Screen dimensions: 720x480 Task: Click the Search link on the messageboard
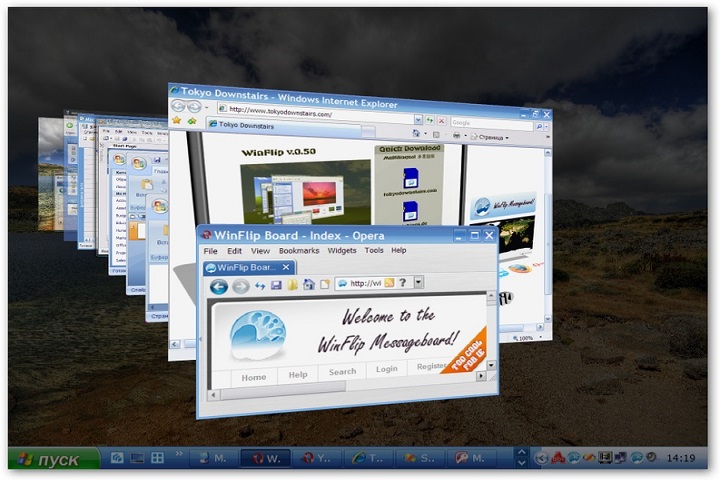click(x=342, y=371)
